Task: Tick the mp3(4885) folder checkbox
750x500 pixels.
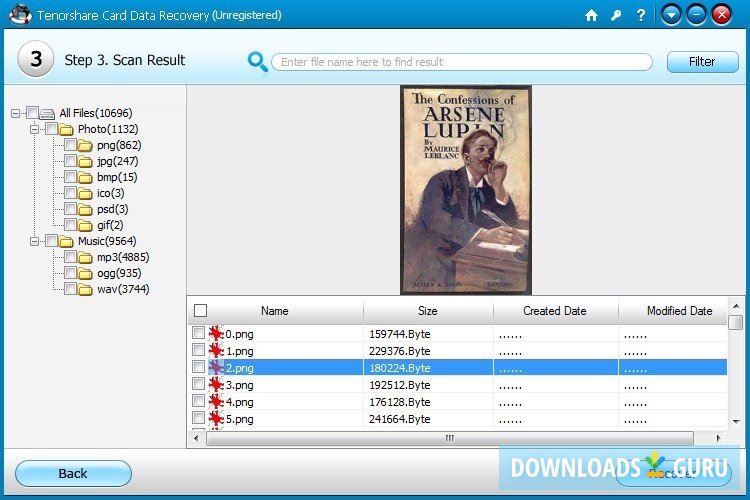Action: (70, 257)
